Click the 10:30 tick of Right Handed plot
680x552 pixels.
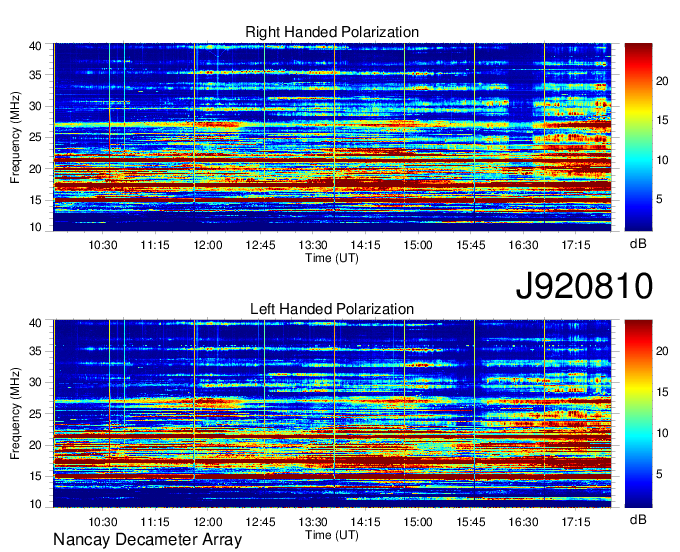tap(103, 245)
